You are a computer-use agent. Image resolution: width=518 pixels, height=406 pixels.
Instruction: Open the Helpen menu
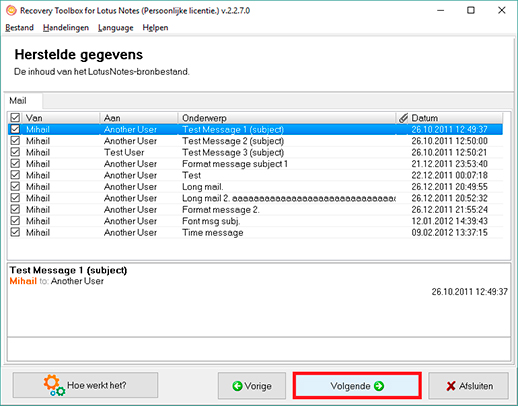pos(155,28)
